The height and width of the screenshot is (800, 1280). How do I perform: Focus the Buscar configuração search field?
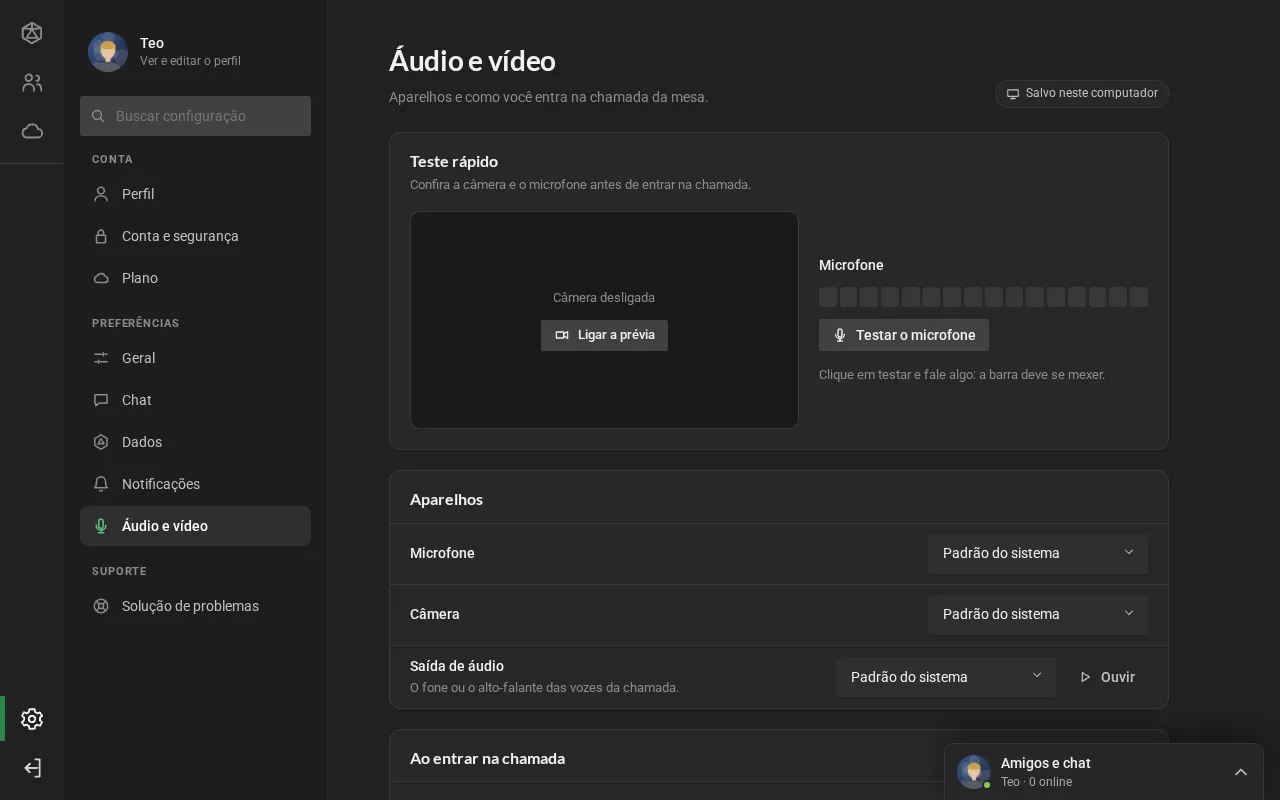[x=195, y=116]
